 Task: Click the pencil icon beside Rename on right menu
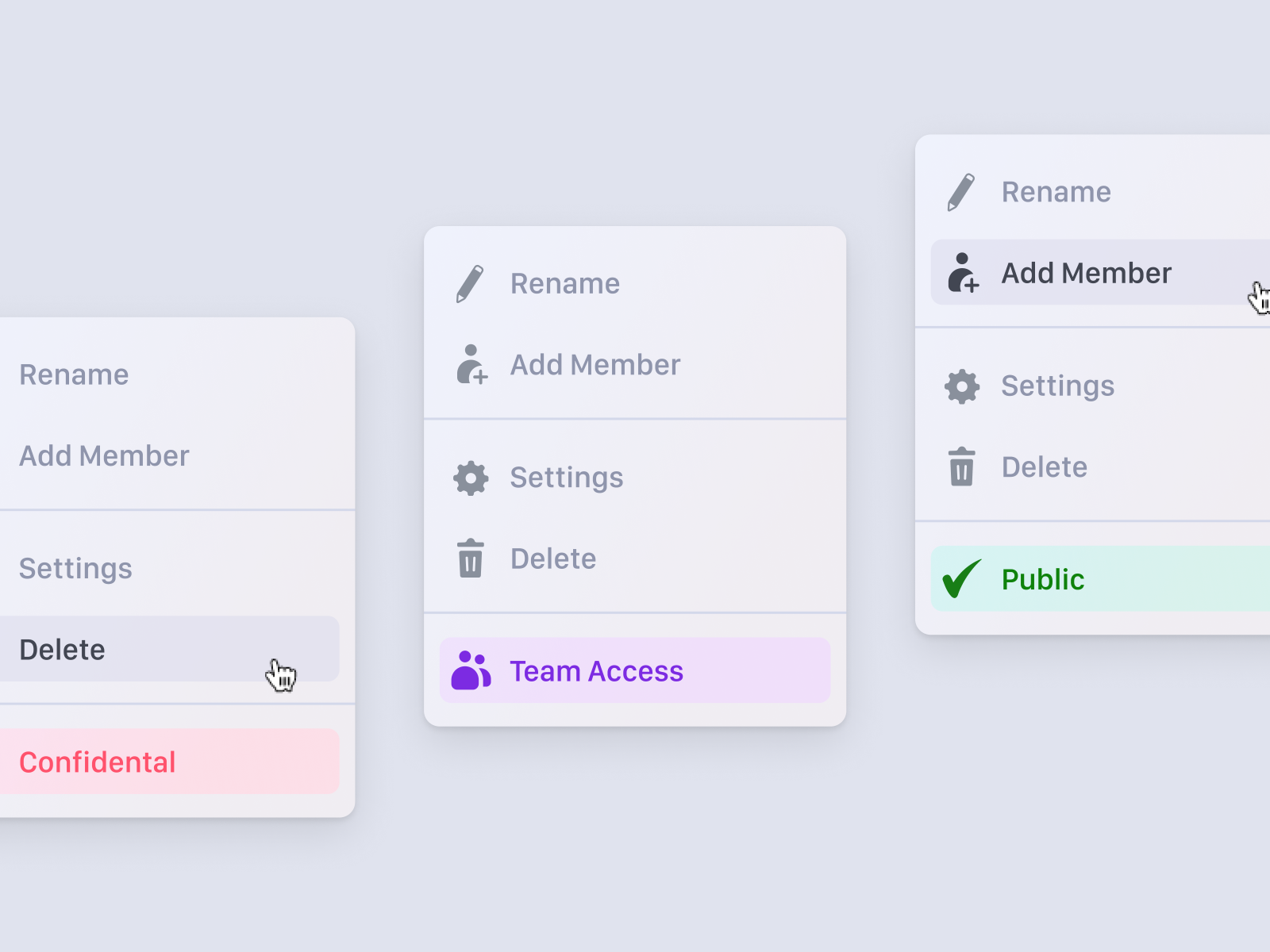[x=960, y=191]
